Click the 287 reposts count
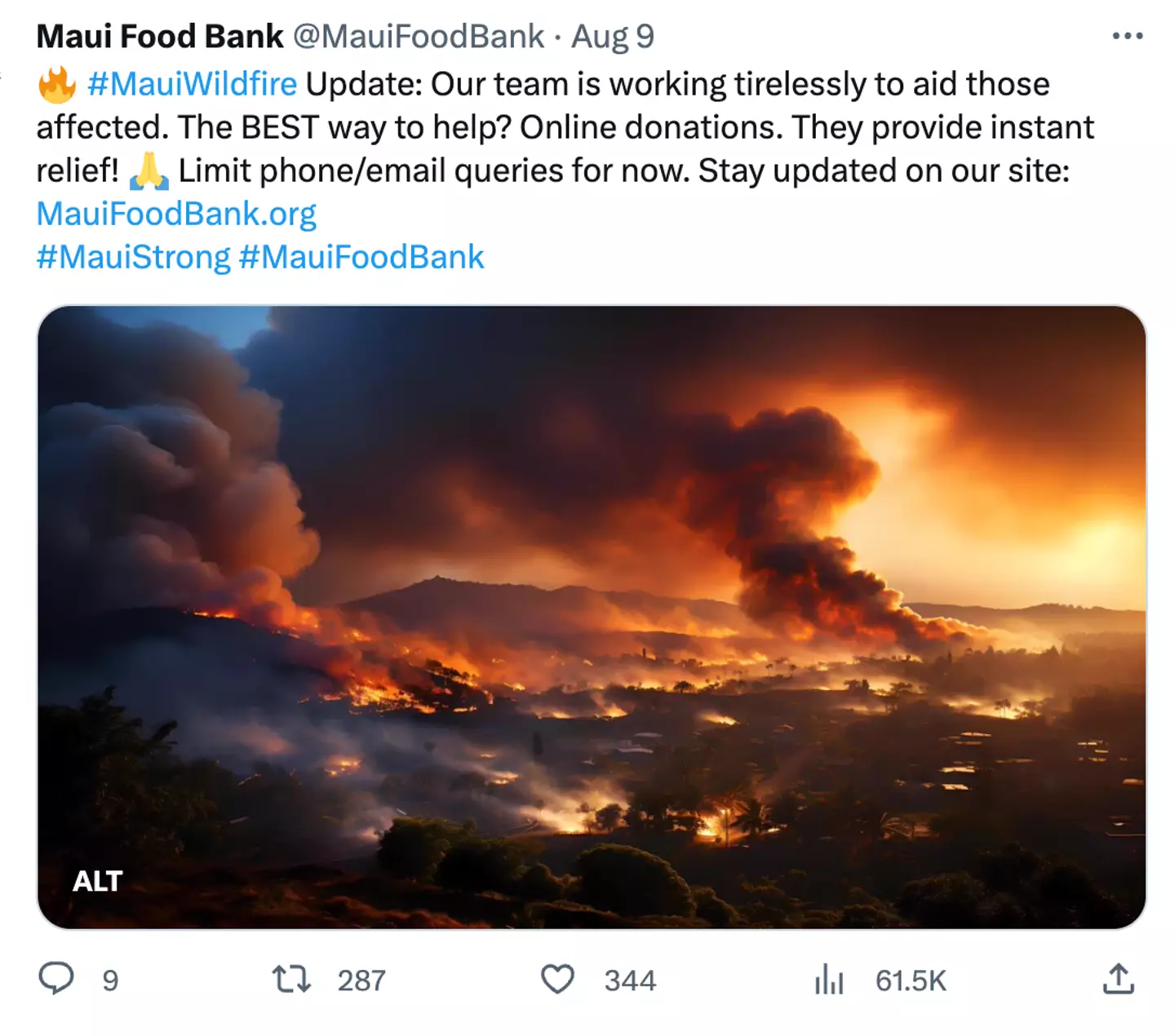1175x1036 pixels. [x=361, y=980]
